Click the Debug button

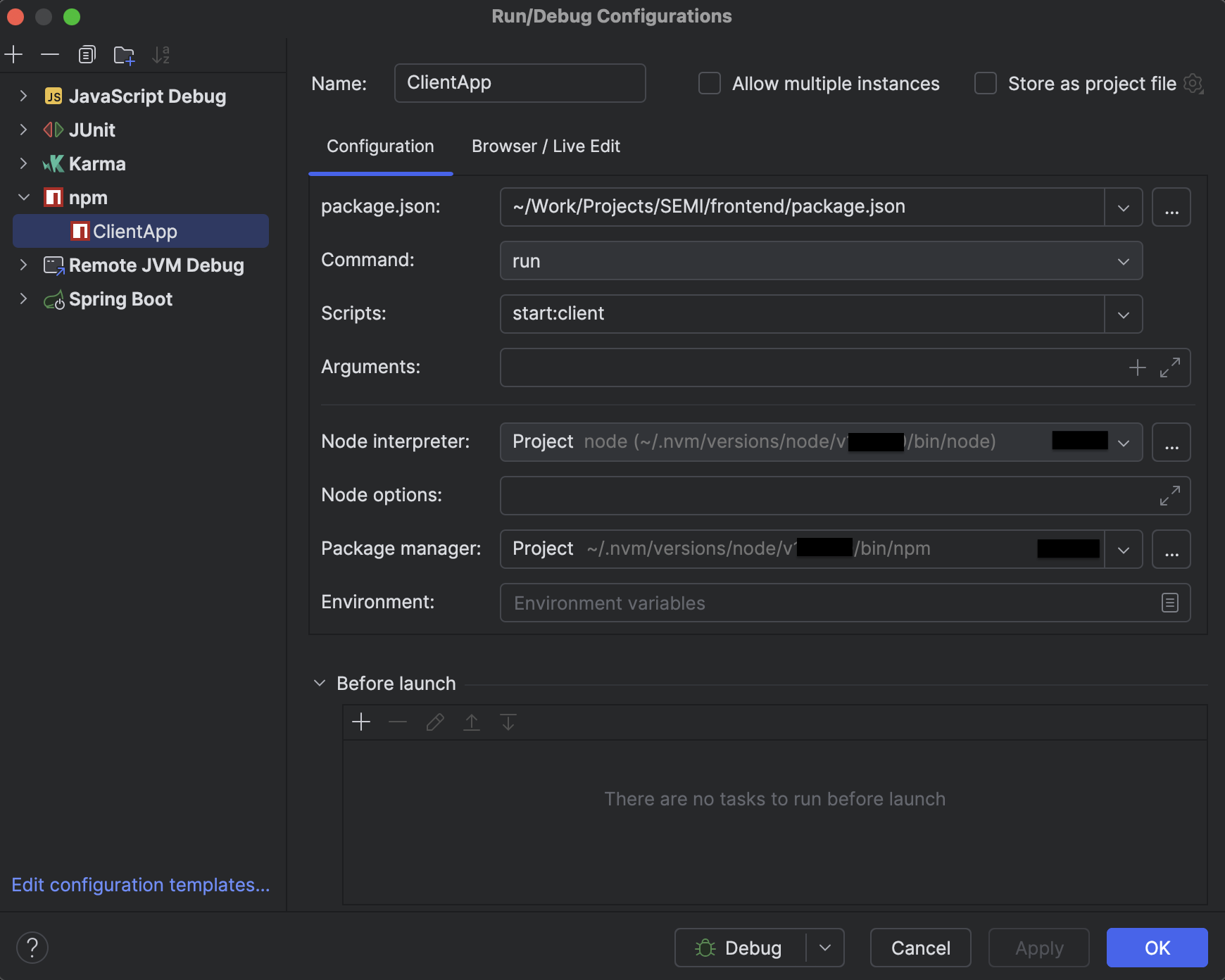(741, 948)
